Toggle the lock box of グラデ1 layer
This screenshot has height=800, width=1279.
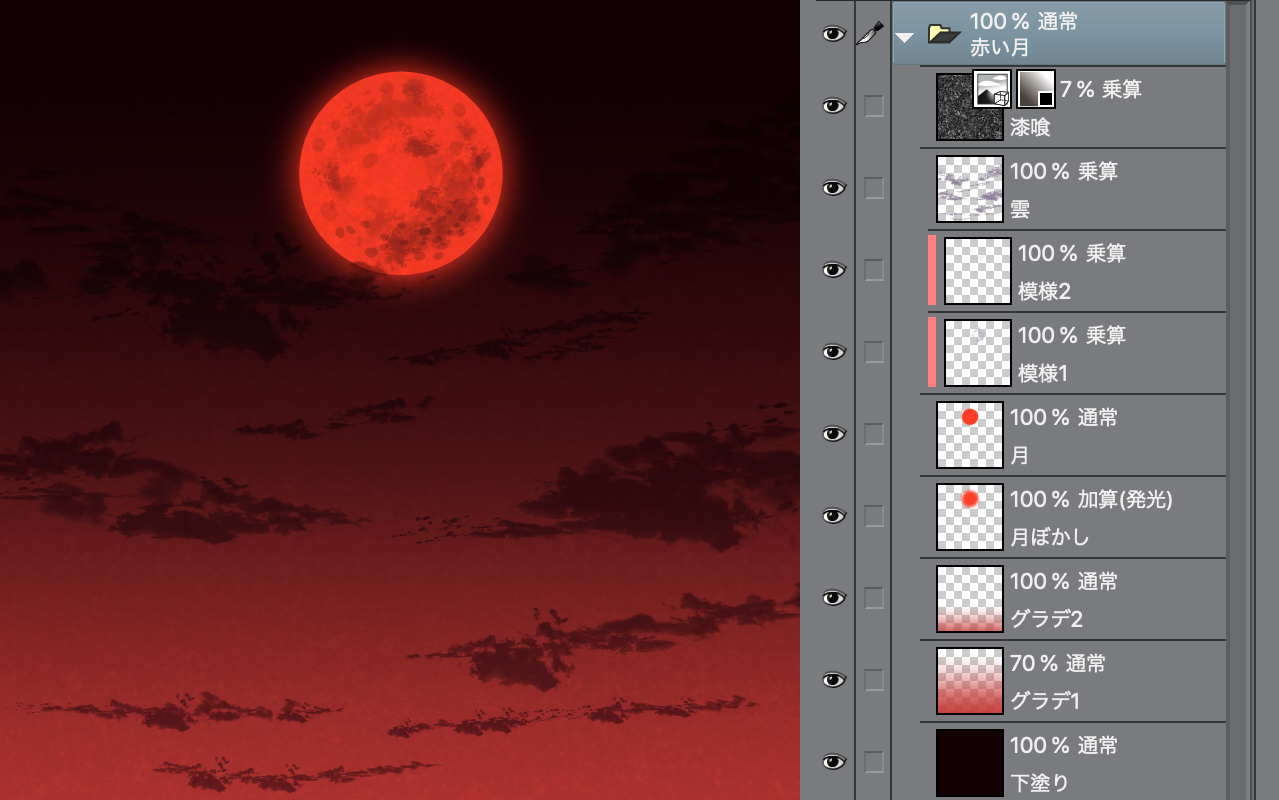pyautogui.click(x=874, y=680)
